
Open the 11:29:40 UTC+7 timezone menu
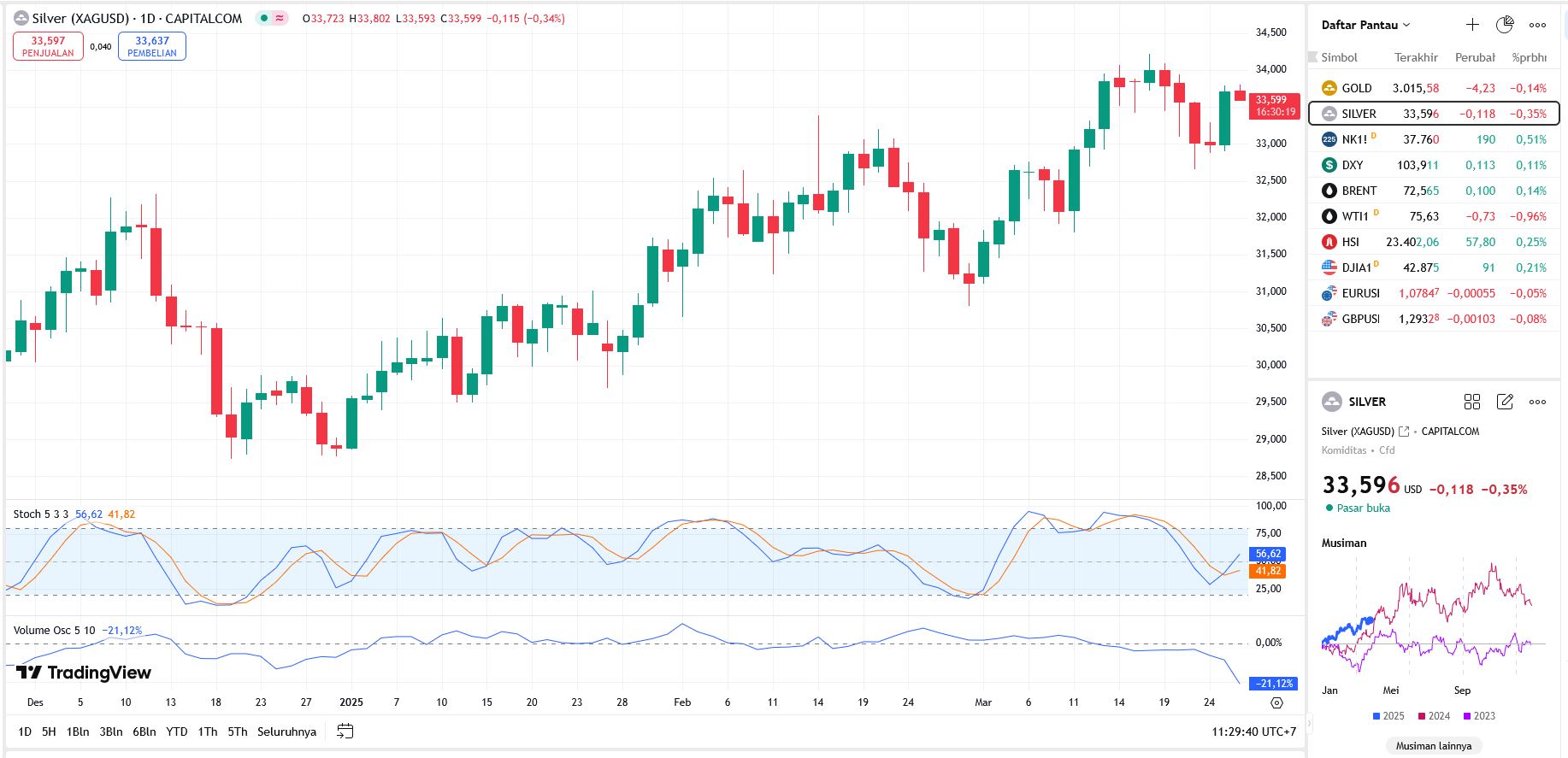coord(1253,732)
